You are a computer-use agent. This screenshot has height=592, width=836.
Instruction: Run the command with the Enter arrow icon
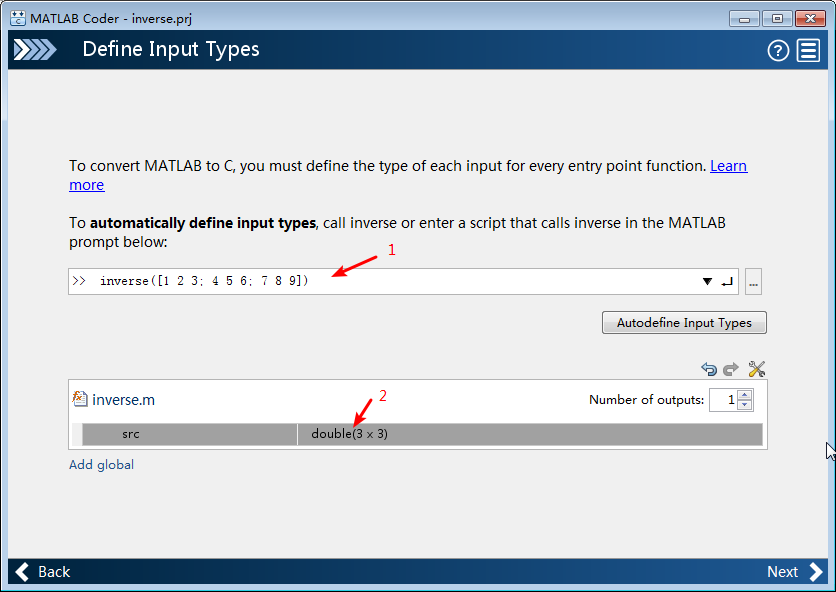(727, 282)
